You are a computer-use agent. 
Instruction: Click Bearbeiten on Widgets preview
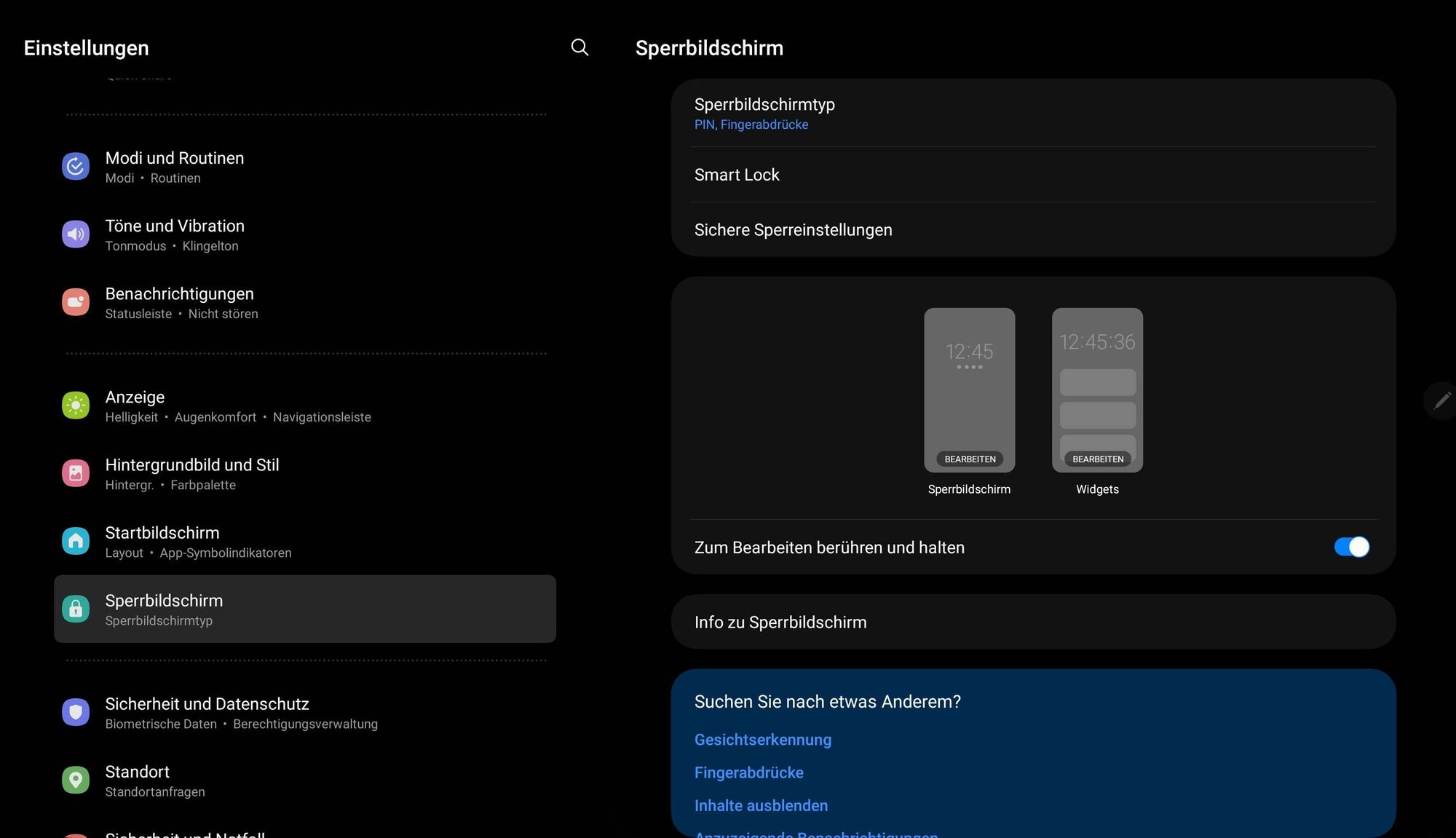tap(1097, 459)
